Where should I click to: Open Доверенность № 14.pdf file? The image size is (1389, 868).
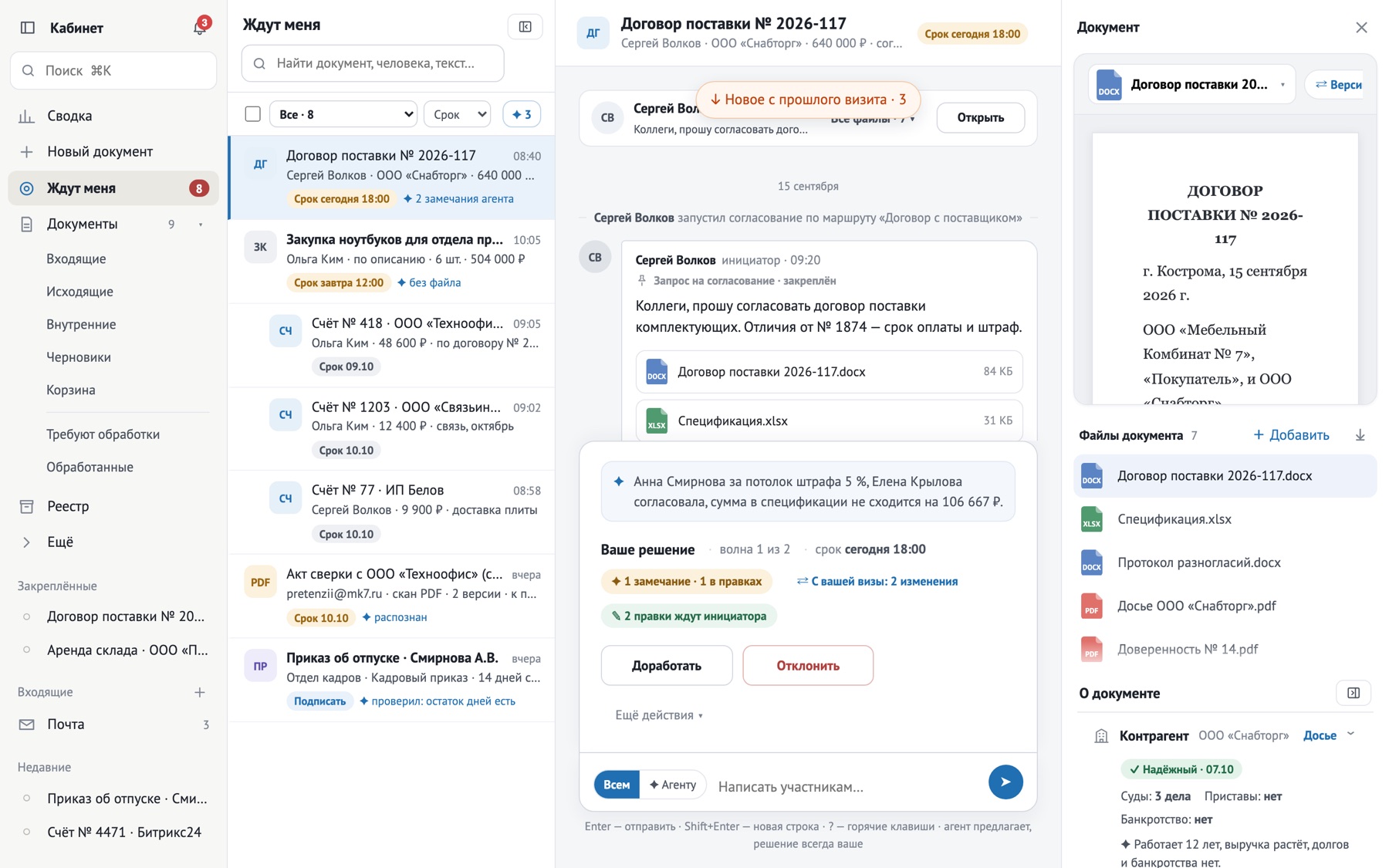tap(1225, 649)
